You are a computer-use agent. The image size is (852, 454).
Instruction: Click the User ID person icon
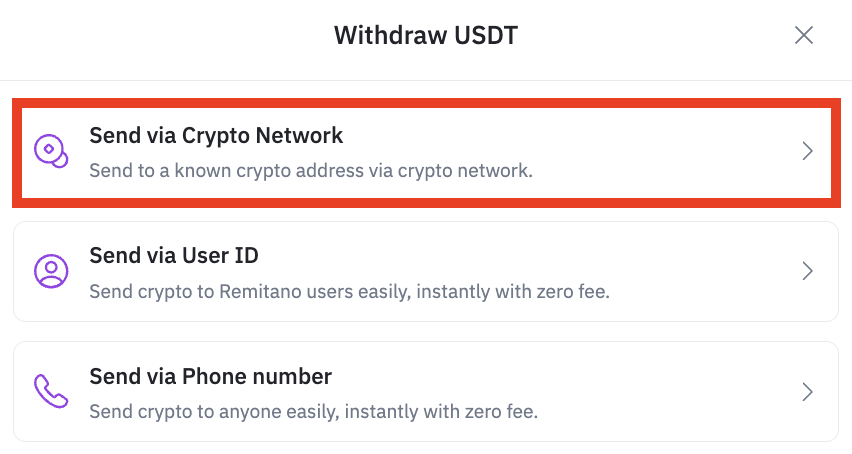[x=51, y=271]
